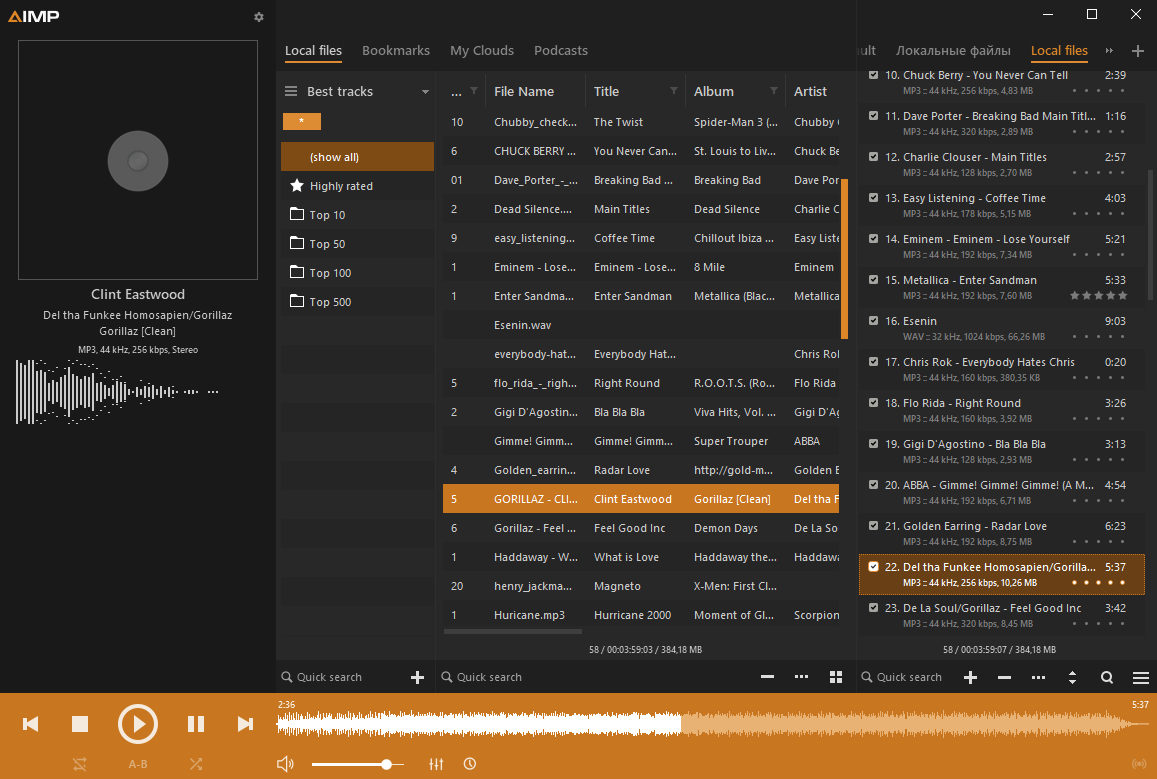
Task: Open library more options ellipsis
Action: [801, 676]
